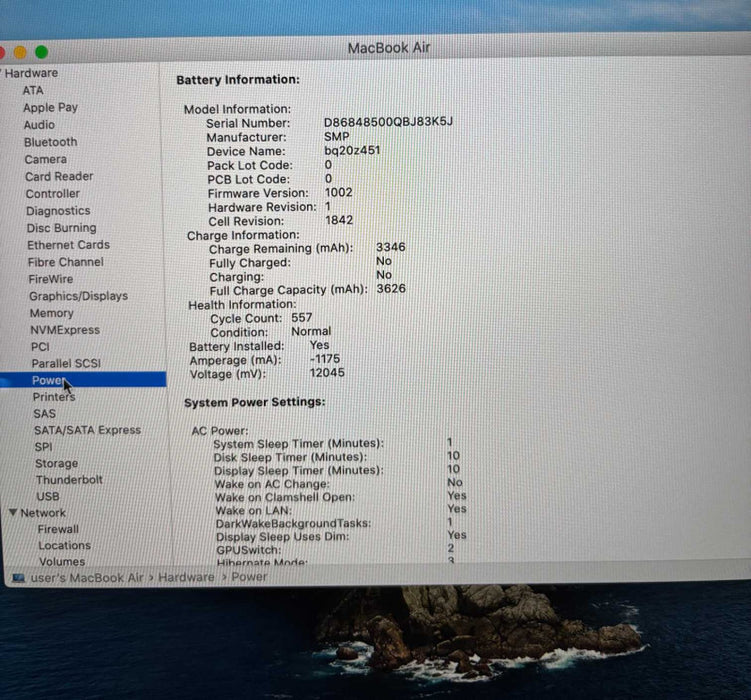The image size is (751, 700).
Task: Select the Hardware category header
Action: pyautogui.click(x=31, y=73)
